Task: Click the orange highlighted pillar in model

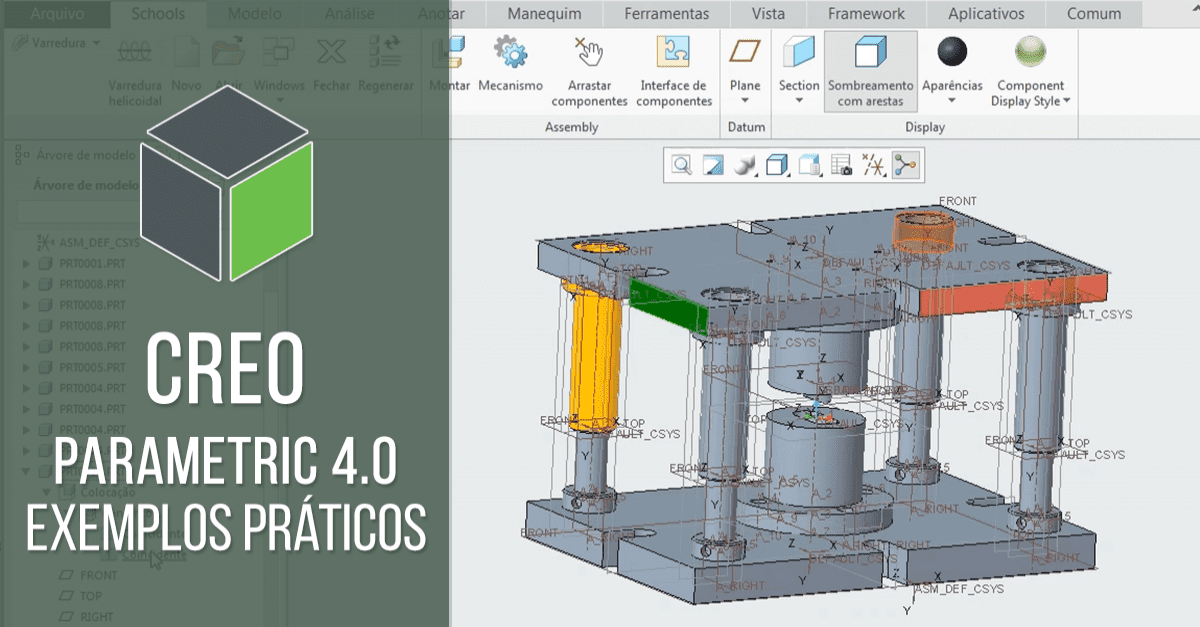Action: 592,356
